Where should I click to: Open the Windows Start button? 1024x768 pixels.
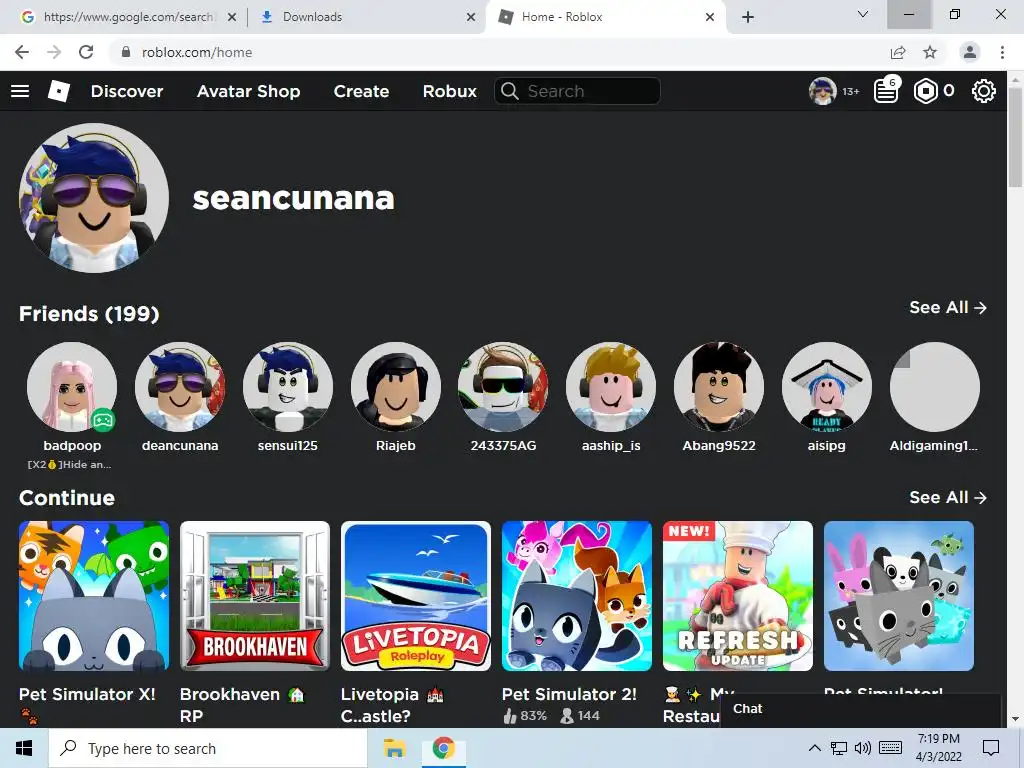pyautogui.click(x=24, y=748)
